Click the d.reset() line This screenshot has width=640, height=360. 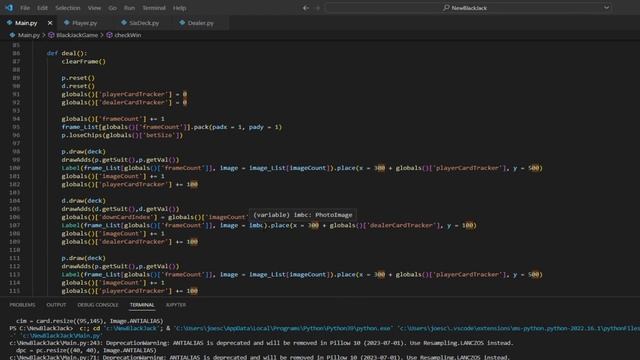click(78, 86)
